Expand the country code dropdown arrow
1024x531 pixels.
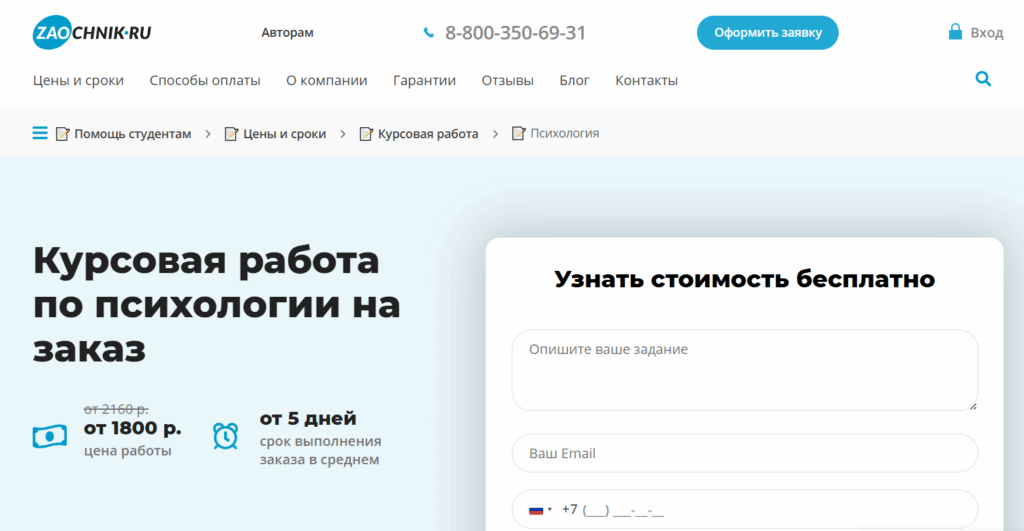click(x=550, y=509)
